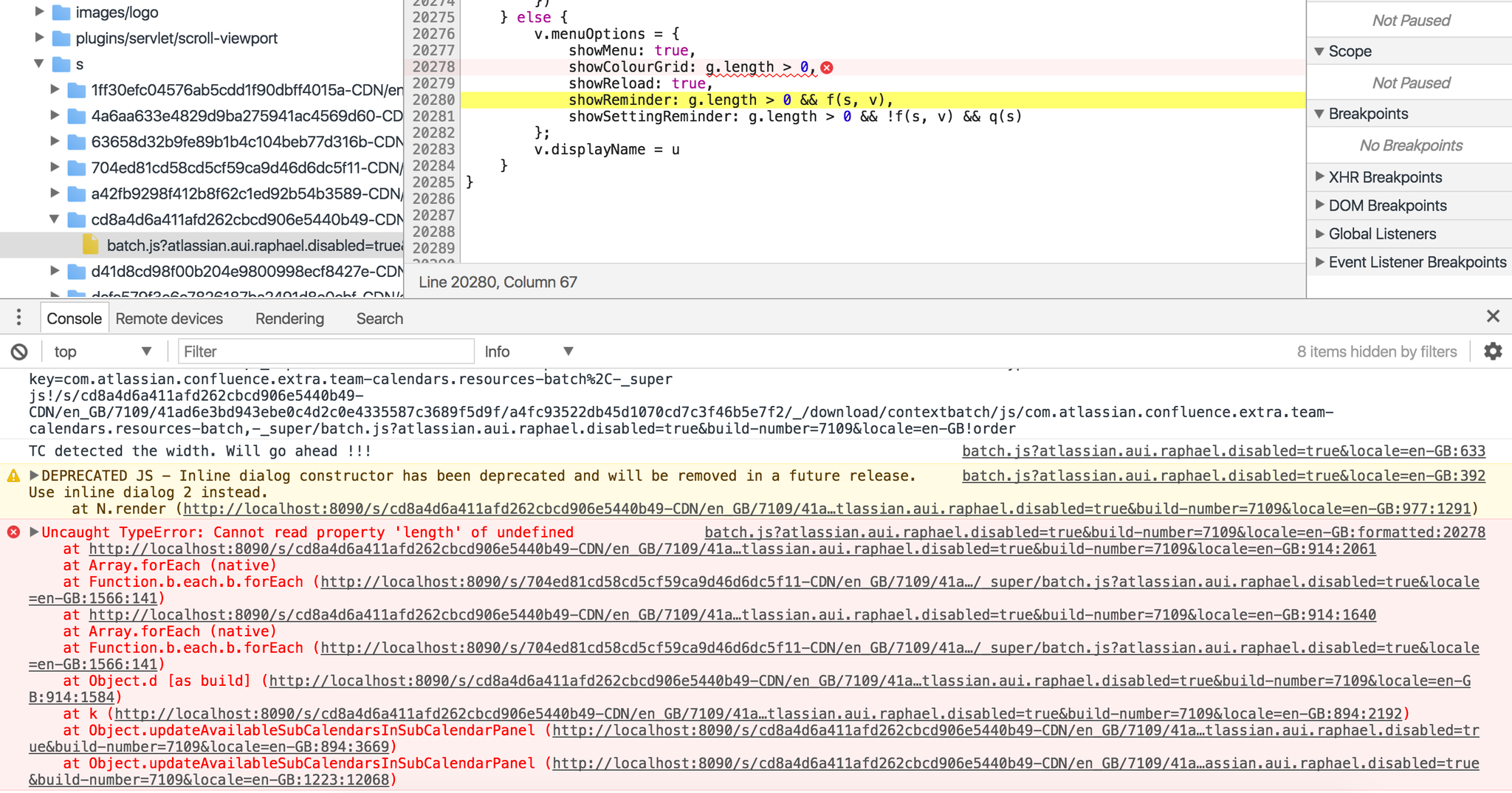Click the console Filter input field
1512x793 pixels.
coord(325,352)
